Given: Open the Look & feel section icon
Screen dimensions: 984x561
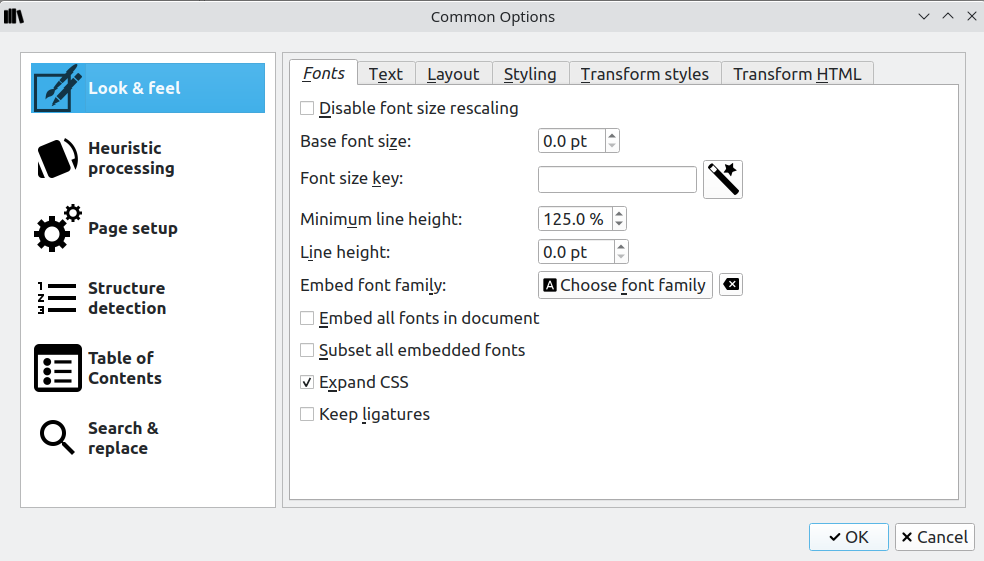Looking at the screenshot, I should 57,88.
